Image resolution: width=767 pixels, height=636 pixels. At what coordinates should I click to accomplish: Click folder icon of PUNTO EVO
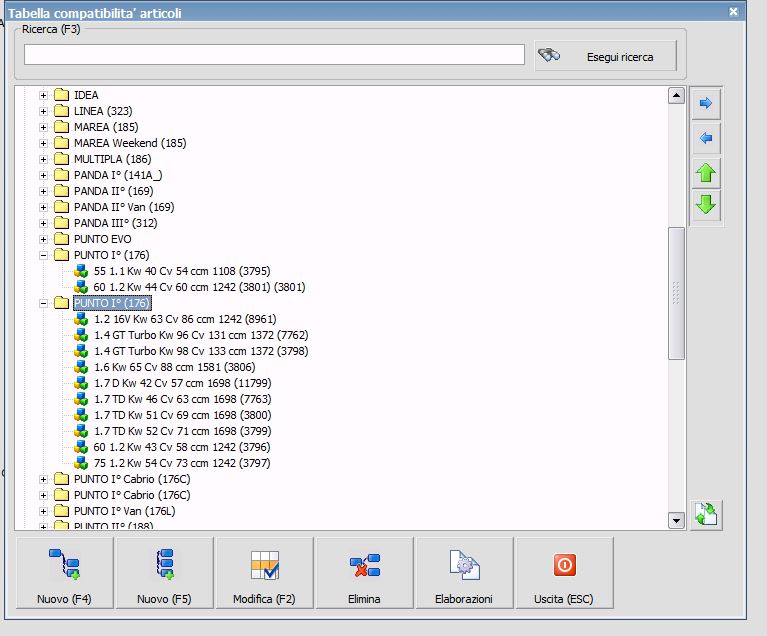(x=62, y=239)
